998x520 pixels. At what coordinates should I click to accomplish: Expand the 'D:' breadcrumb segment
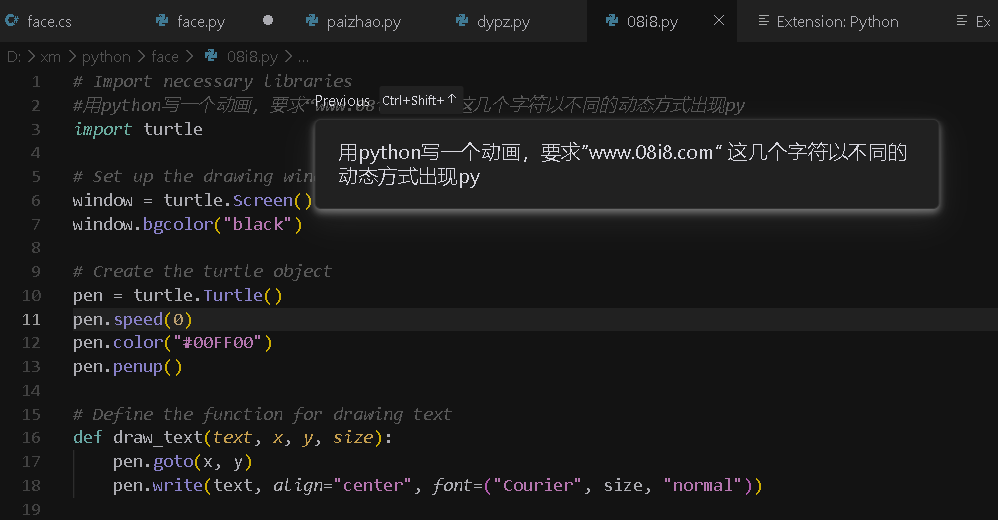pyautogui.click(x=14, y=57)
